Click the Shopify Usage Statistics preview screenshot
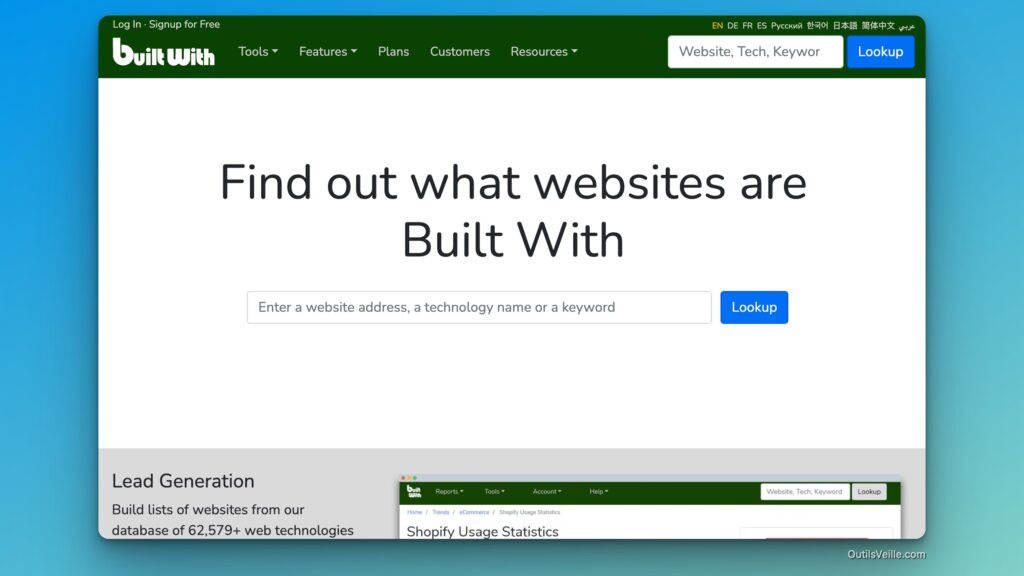 pyautogui.click(x=650, y=507)
